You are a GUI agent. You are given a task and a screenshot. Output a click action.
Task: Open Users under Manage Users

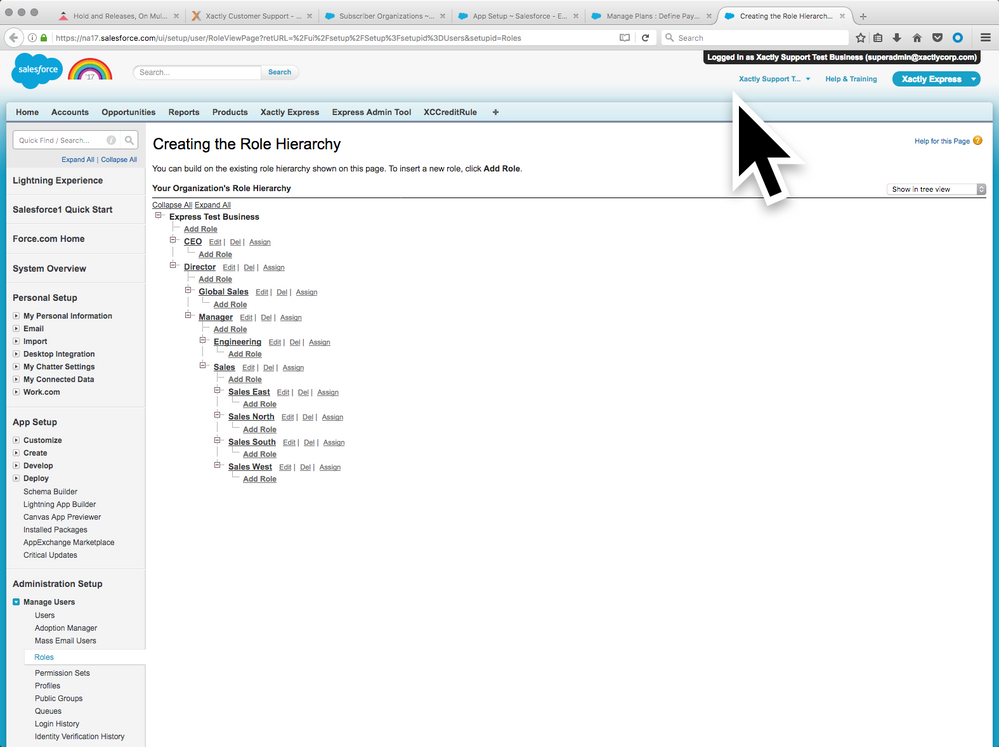tap(45, 616)
